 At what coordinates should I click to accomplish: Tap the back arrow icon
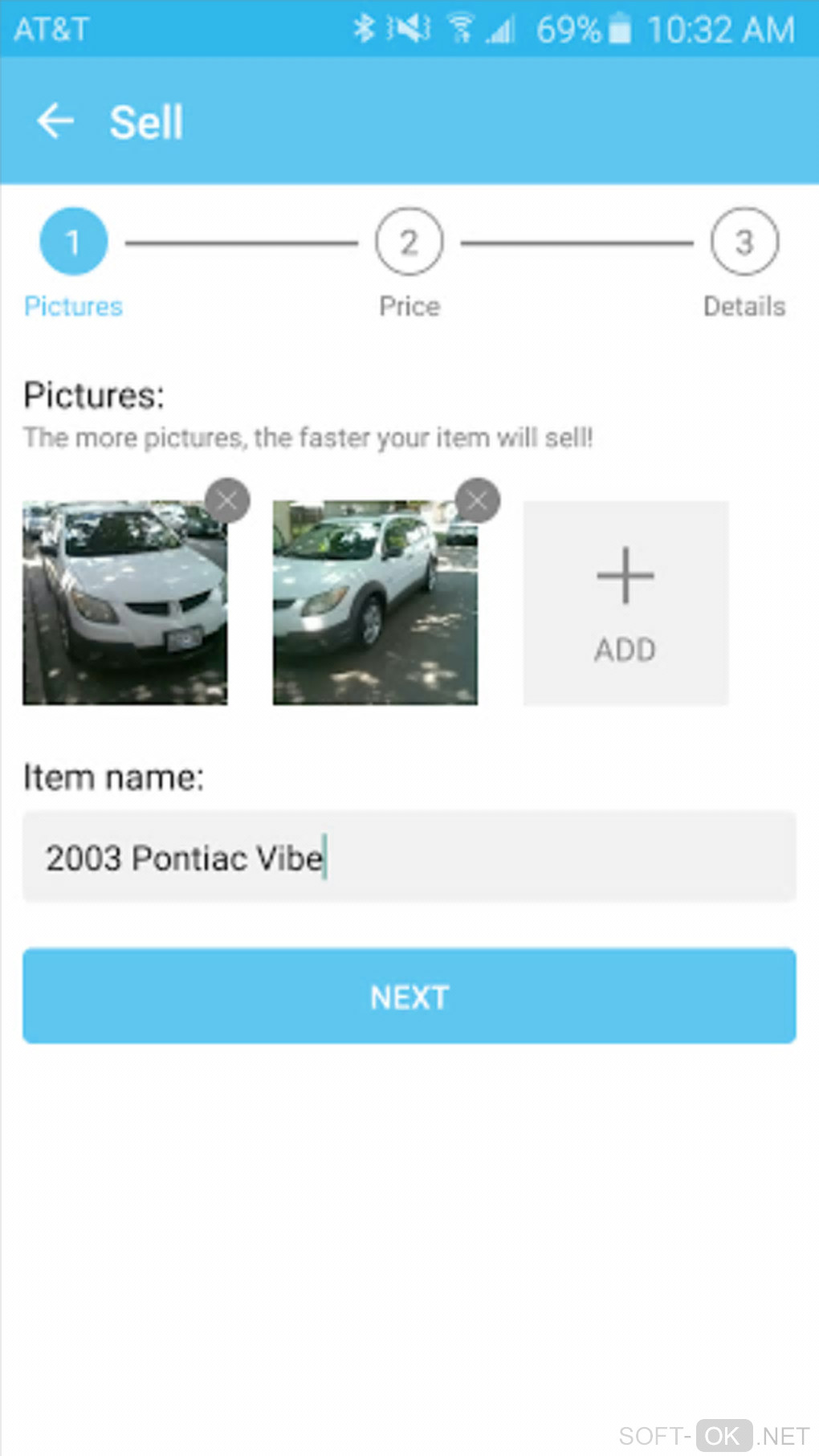(55, 122)
